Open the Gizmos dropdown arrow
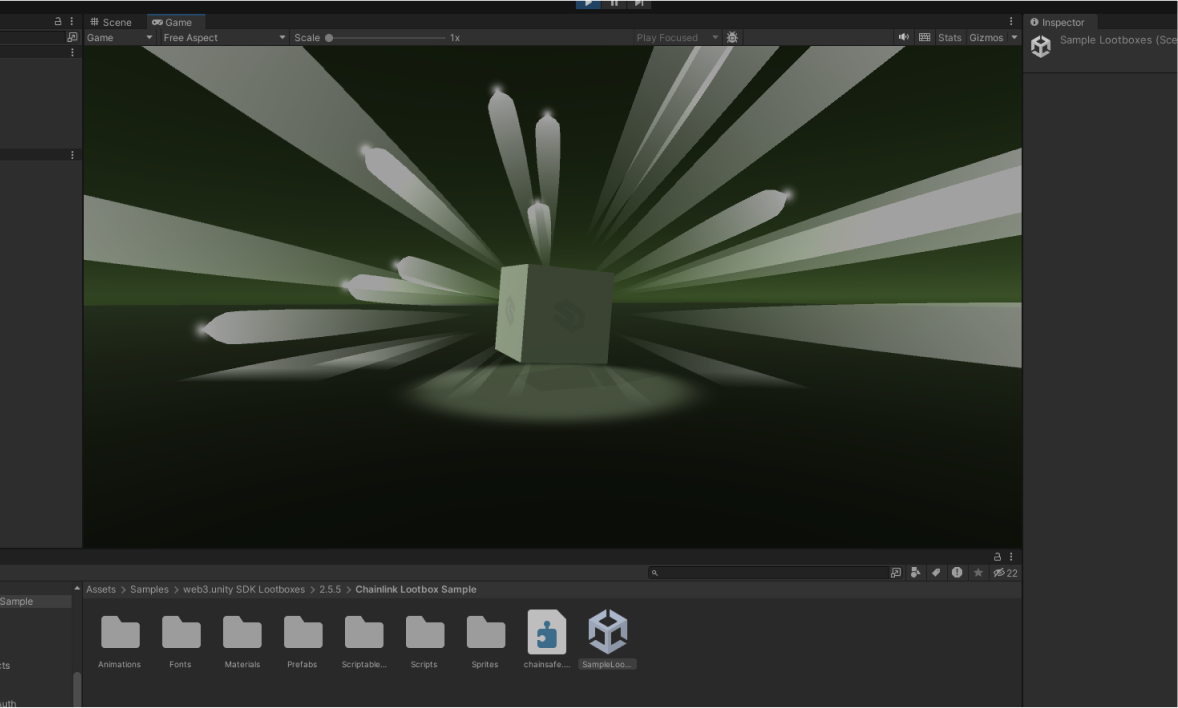The image size is (1178, 708). click(x=1014, y=38)
